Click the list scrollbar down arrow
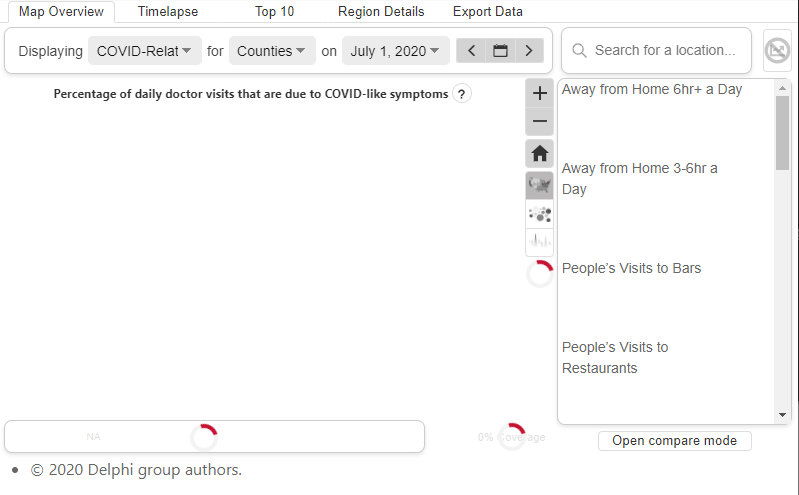Image resolution: width=799 pixels, height=495 pixels. [x=782, y=415]
